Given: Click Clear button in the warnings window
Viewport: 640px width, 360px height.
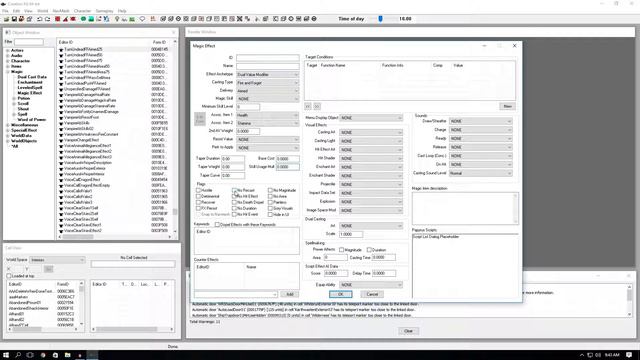Looking at the screenshot, I should click(x=408, y=331).
